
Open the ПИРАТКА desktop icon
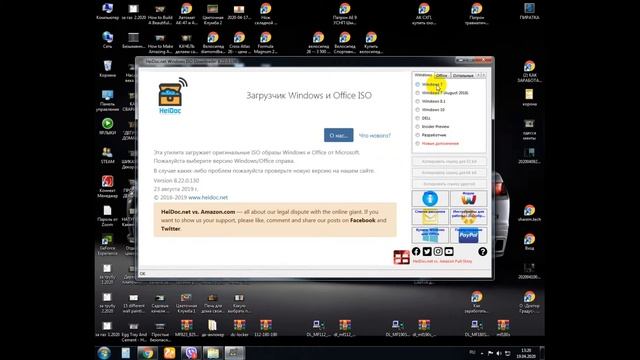coord(529,11)
